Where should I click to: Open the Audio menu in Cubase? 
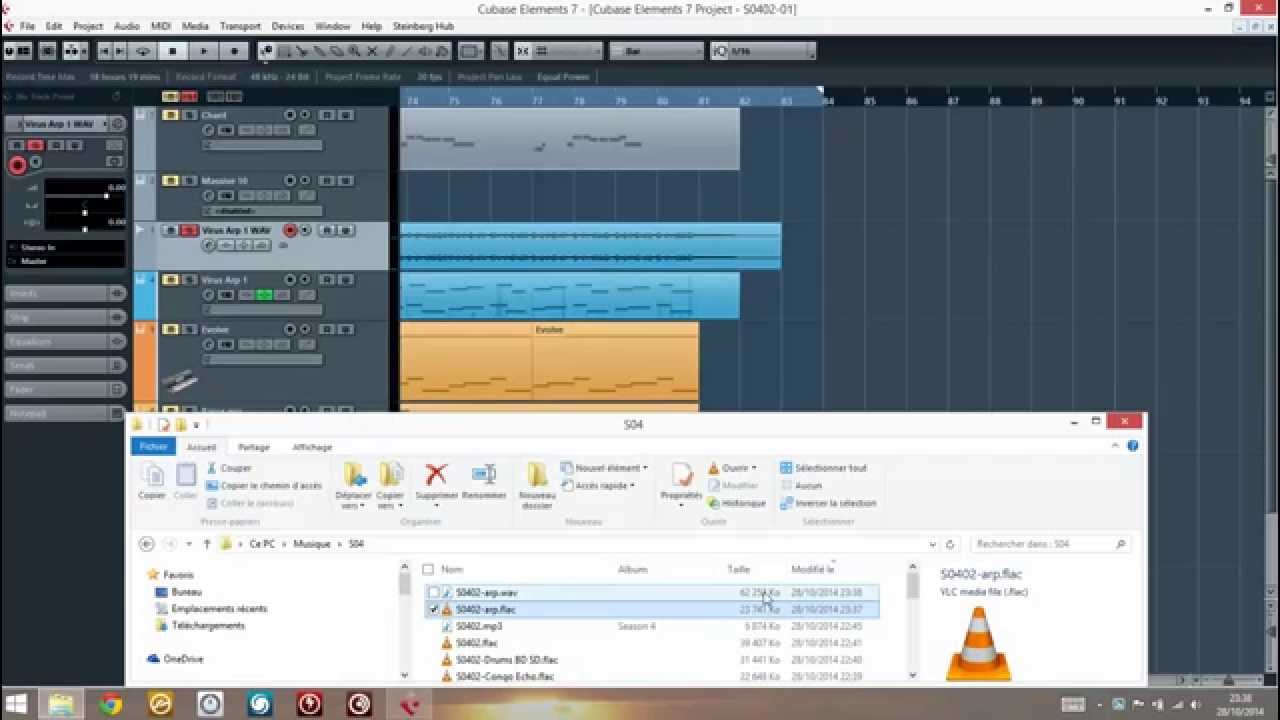tap(127, 26)
